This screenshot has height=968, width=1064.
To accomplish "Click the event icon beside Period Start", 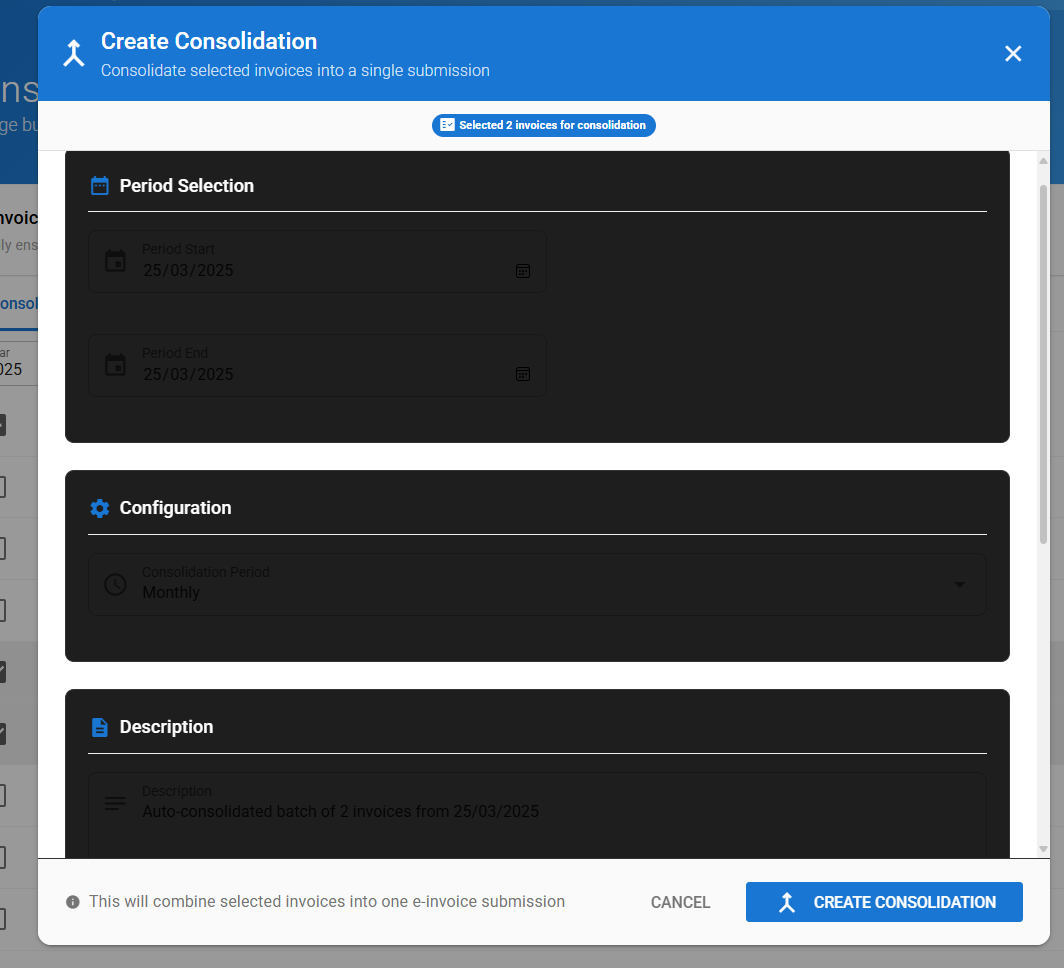I will (116, 262).
